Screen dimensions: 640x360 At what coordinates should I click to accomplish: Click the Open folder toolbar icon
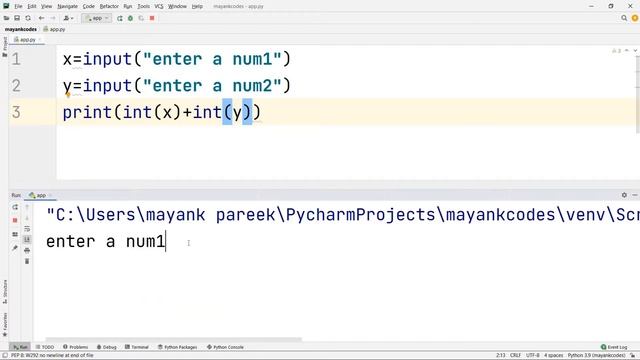click(6, 18)
